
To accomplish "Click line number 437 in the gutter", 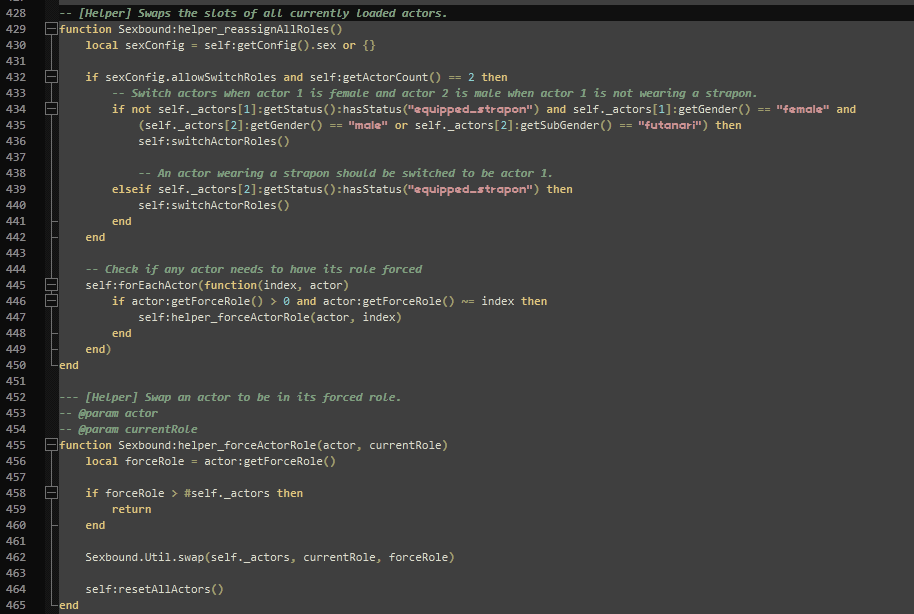I will click(x=16, y=157).
